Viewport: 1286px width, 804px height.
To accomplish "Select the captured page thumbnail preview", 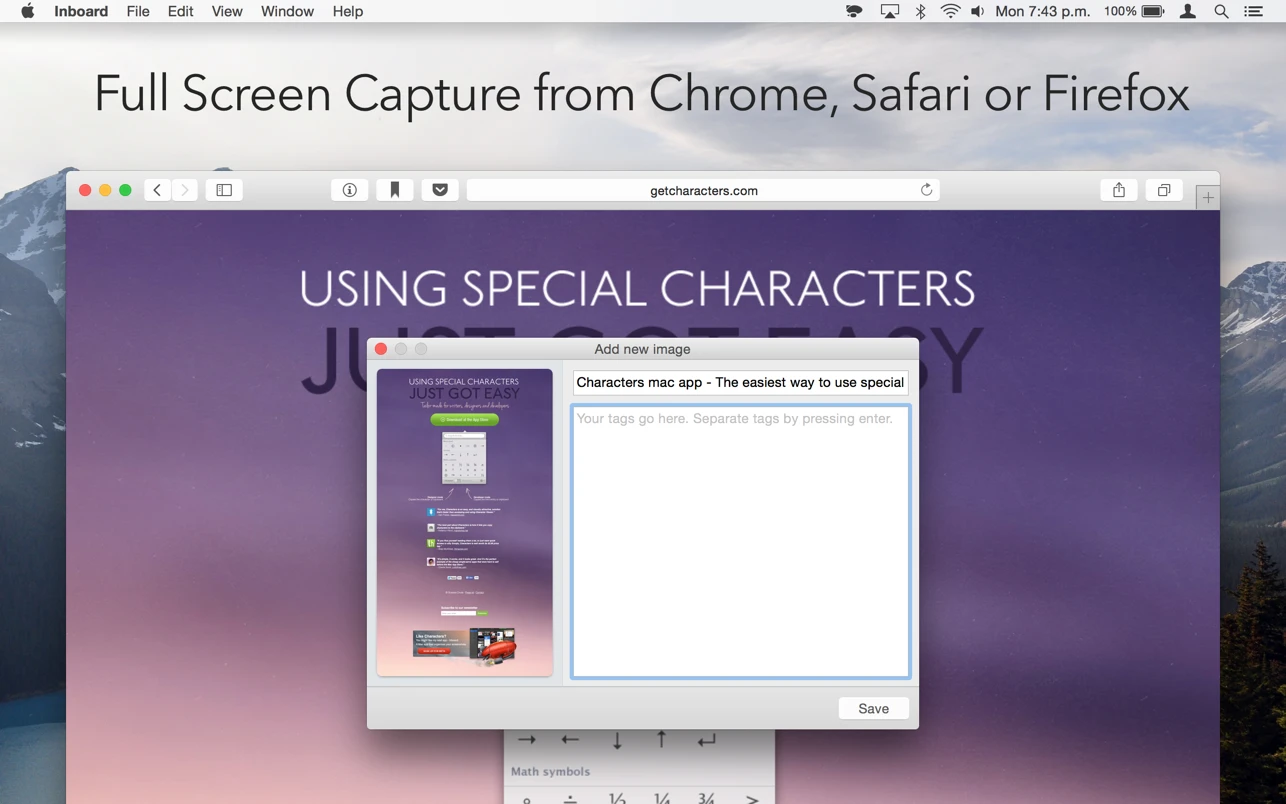I will pos(464,522).
